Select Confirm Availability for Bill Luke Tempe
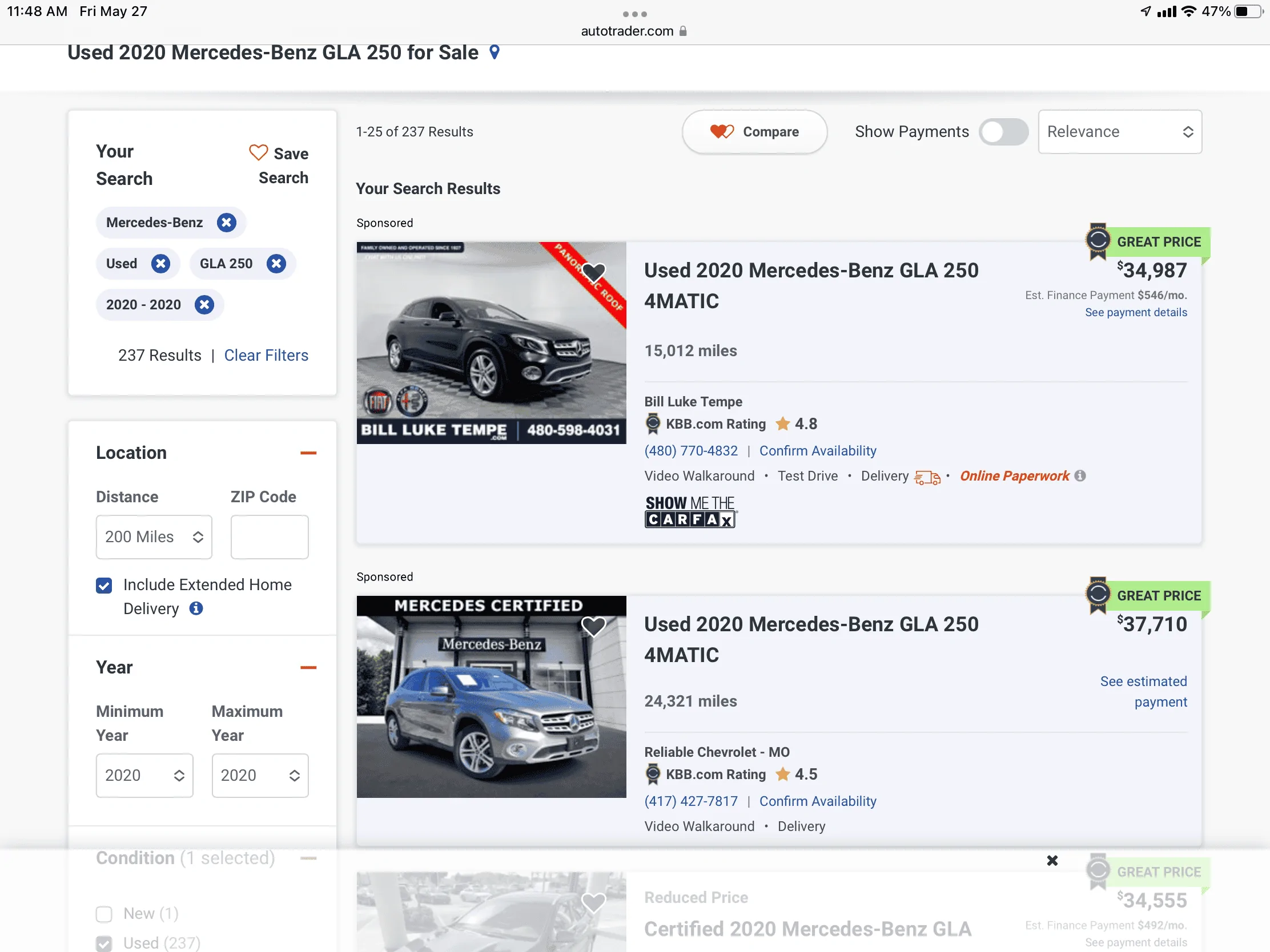1270x952 pixels. click(818, 451)
